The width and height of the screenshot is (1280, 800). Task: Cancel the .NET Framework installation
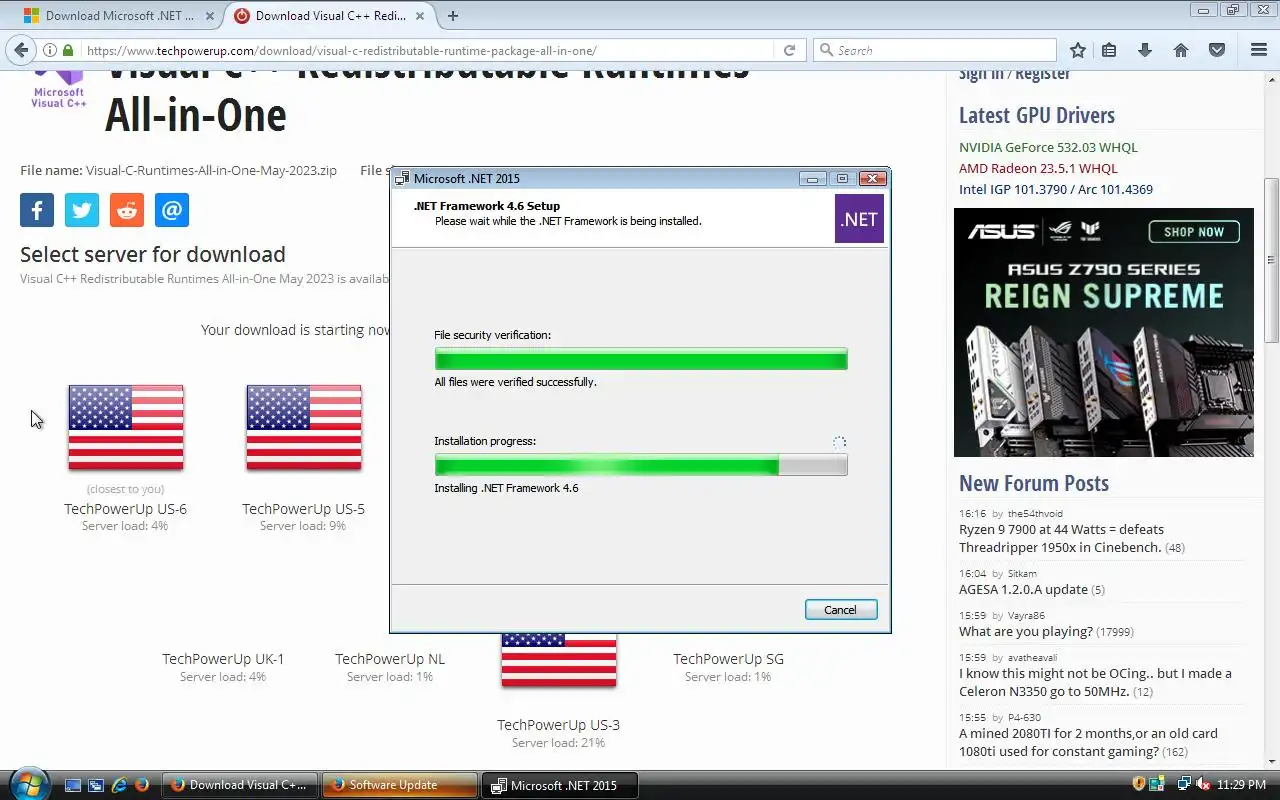[841, 610]
